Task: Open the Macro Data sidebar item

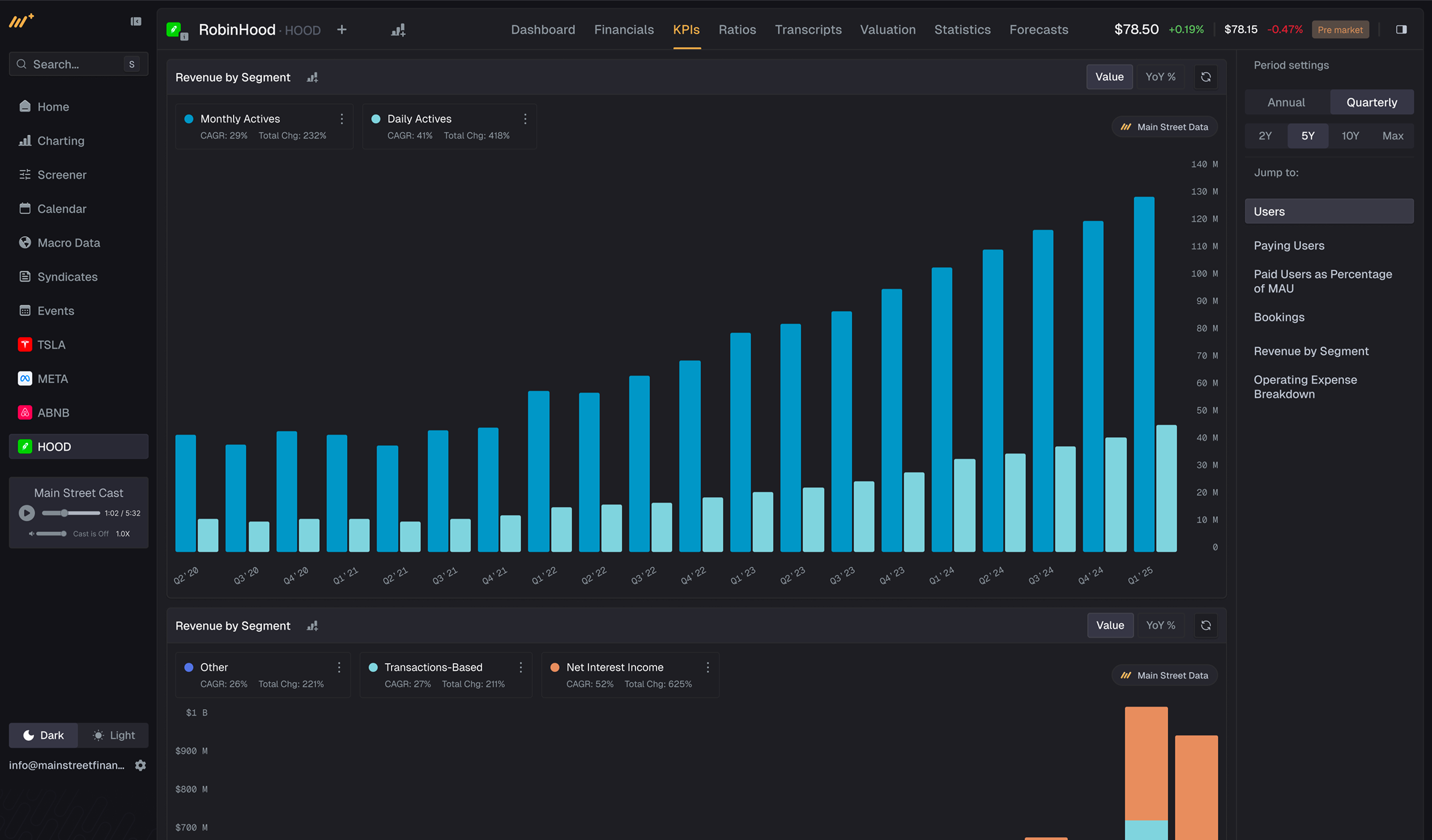Action: tap(68, 243)
